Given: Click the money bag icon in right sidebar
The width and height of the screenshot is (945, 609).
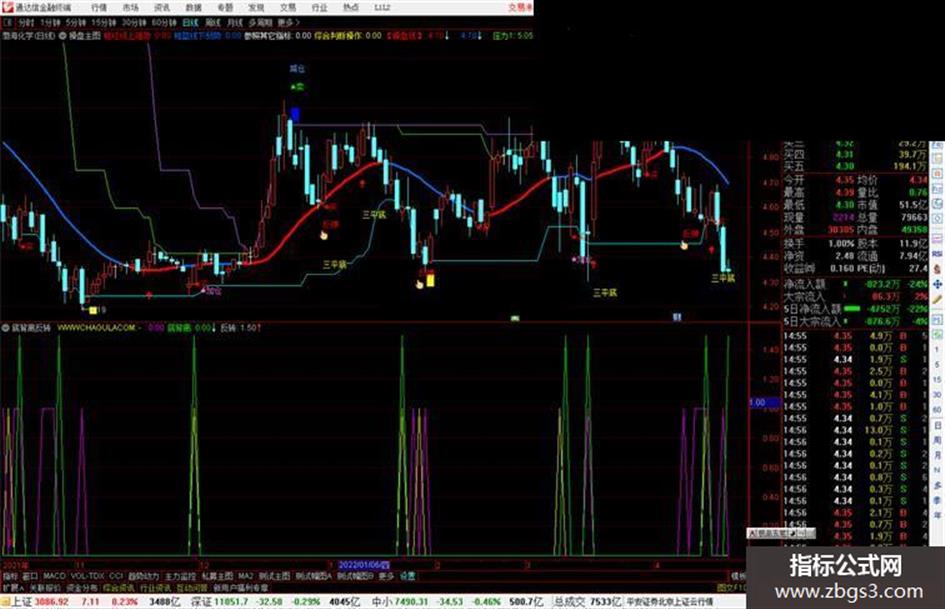Looking at the screenshot, I should point(937,269).
